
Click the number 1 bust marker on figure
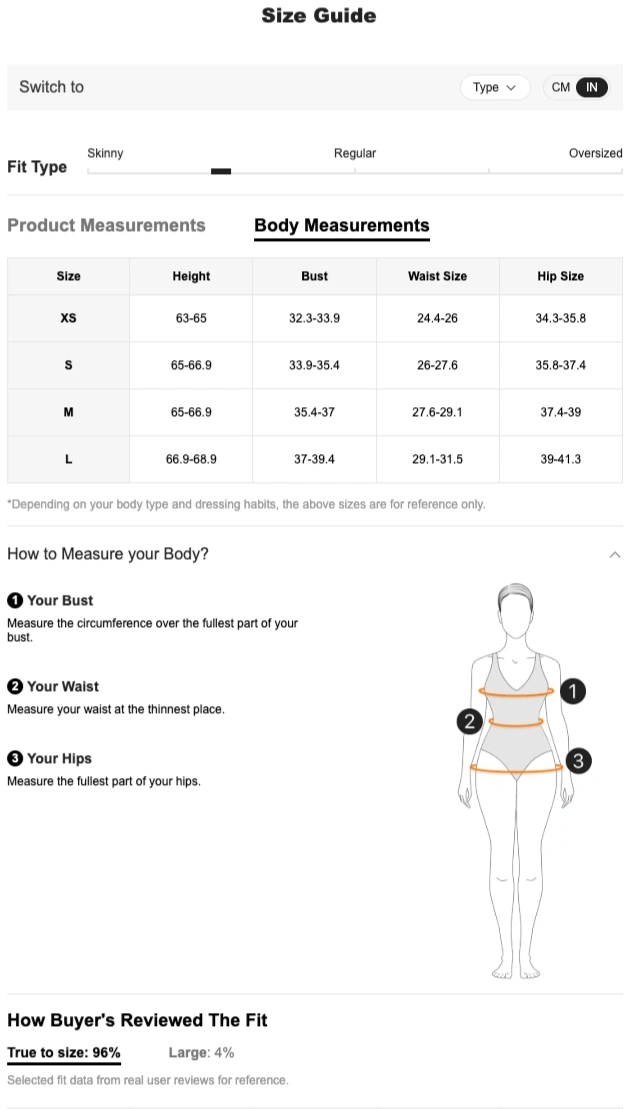(x=572, y=691)
